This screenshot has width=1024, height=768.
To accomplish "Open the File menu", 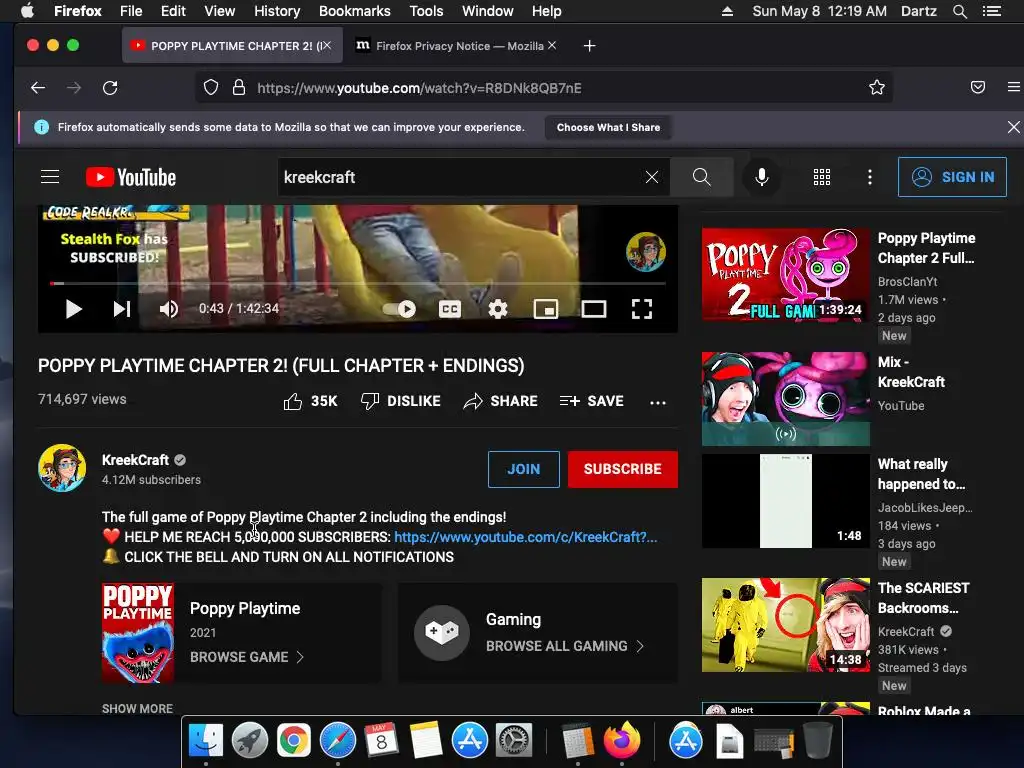I will pyautogui.click(x=131, y=11).
